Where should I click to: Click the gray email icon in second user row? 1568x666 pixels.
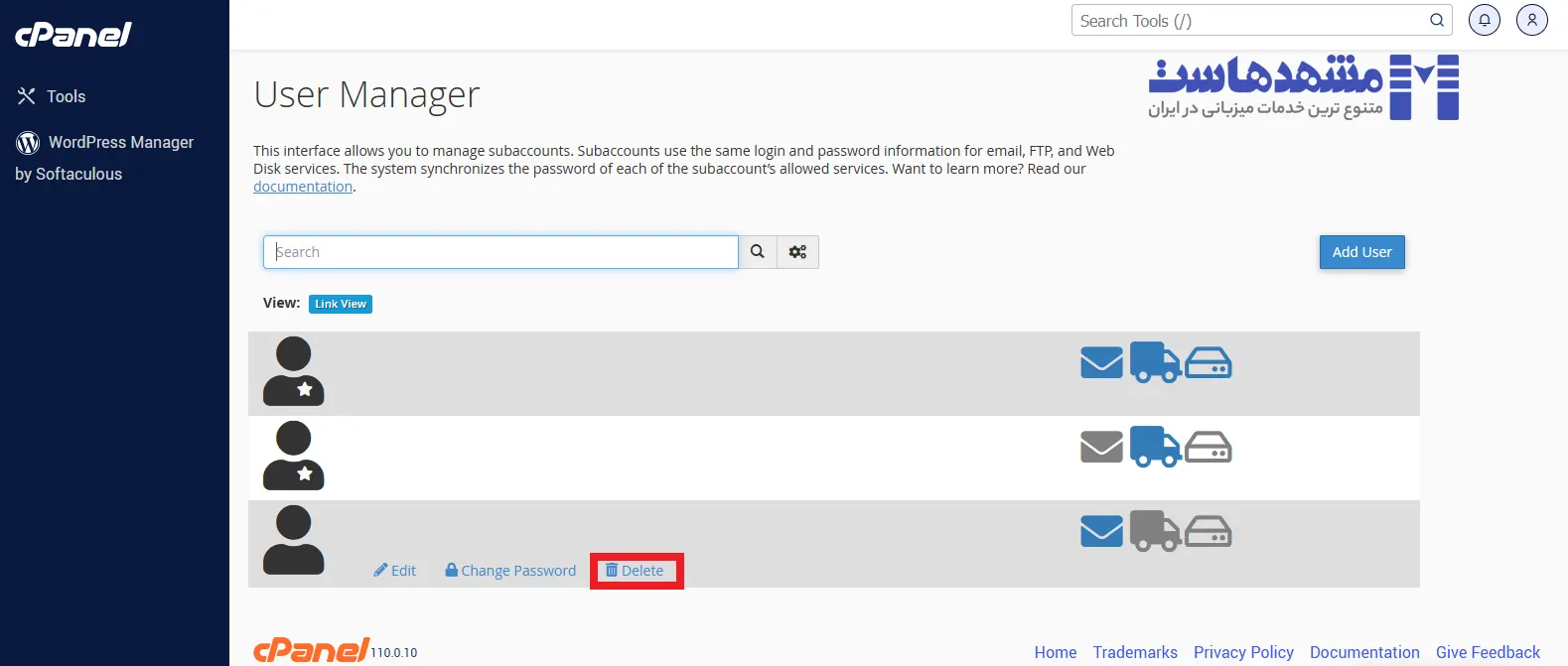[x=1101, y=448]
